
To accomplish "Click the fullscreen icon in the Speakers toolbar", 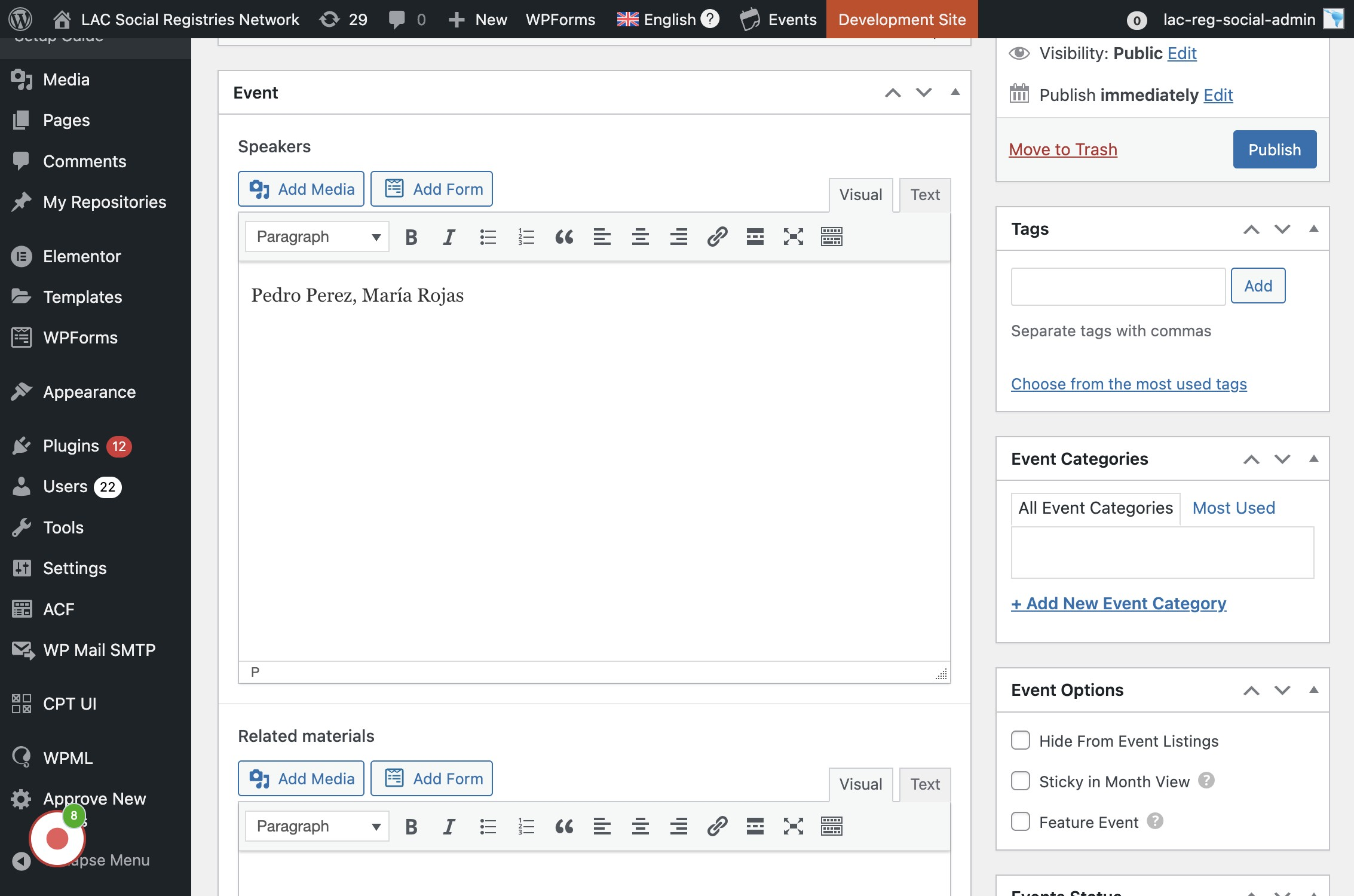I will [x=793, y=237].
